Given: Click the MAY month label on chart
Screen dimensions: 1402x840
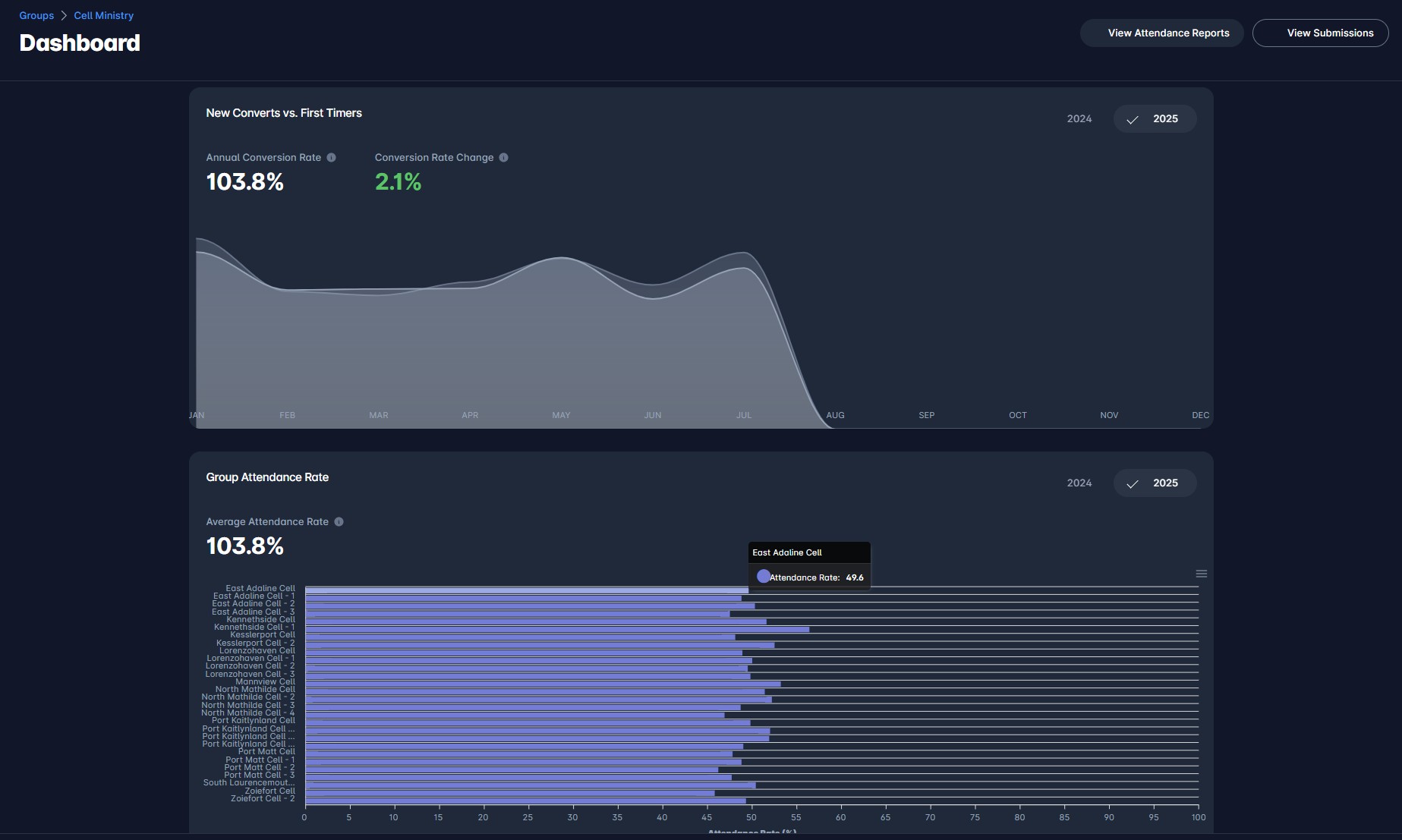Looking at the screenshot, I should pos(561,415).
